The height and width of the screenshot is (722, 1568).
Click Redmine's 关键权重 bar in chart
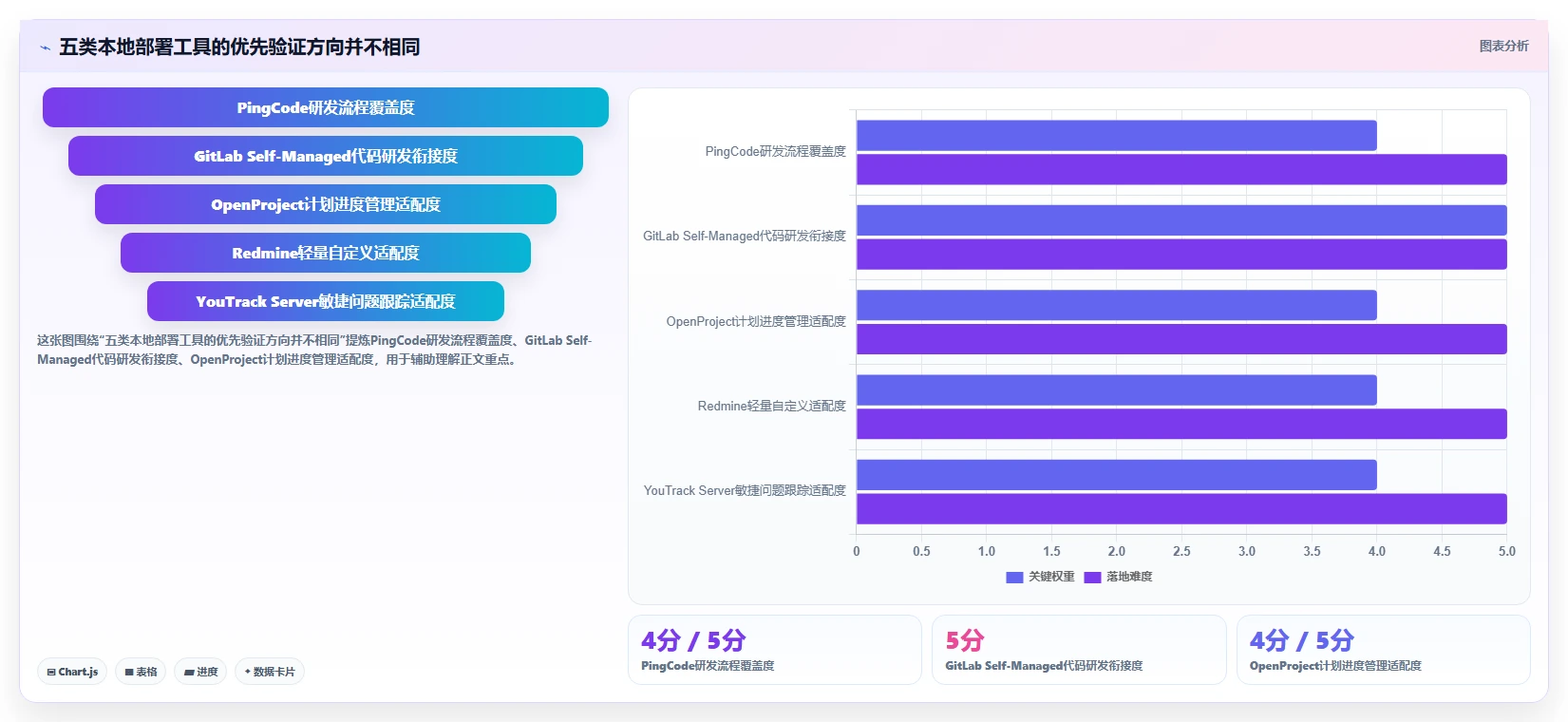(1117, 389)
